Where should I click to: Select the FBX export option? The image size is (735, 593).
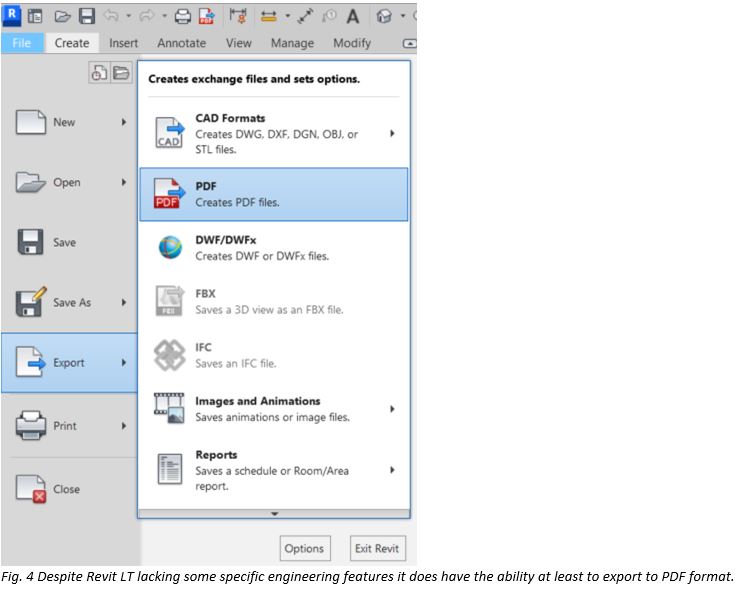274,301
